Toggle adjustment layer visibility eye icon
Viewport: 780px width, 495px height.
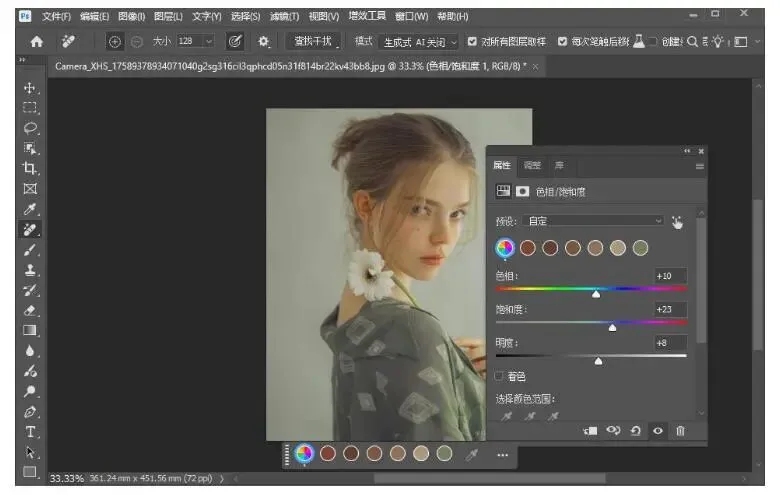(x=658, y=430)
